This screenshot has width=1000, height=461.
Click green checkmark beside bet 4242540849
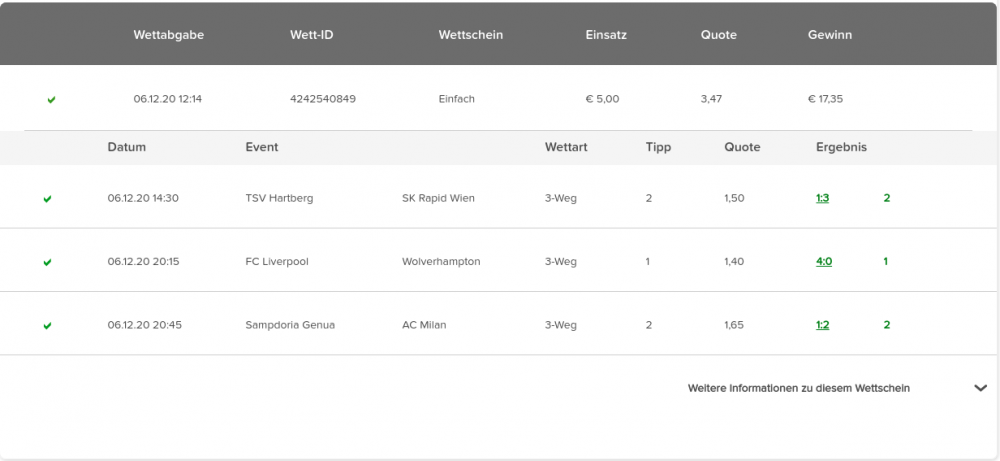(51, 99)
